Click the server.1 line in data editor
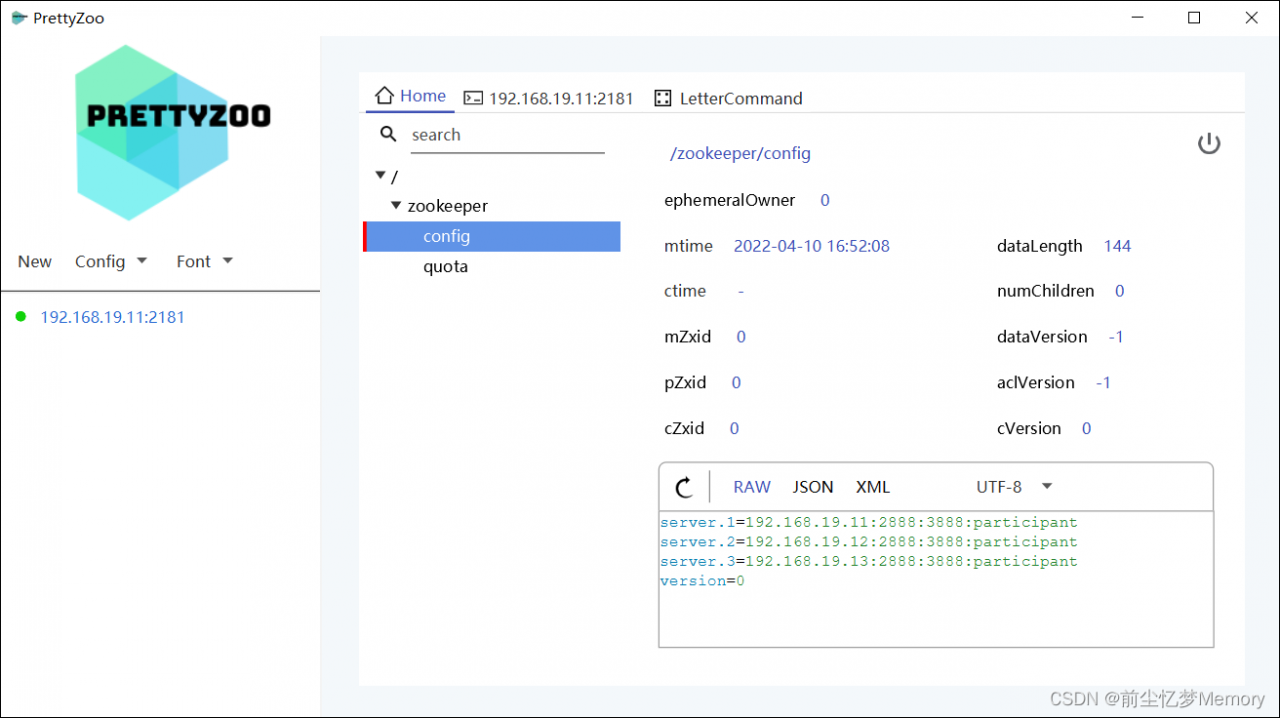This screenshot has width=1280, height=718. (869, 522)
